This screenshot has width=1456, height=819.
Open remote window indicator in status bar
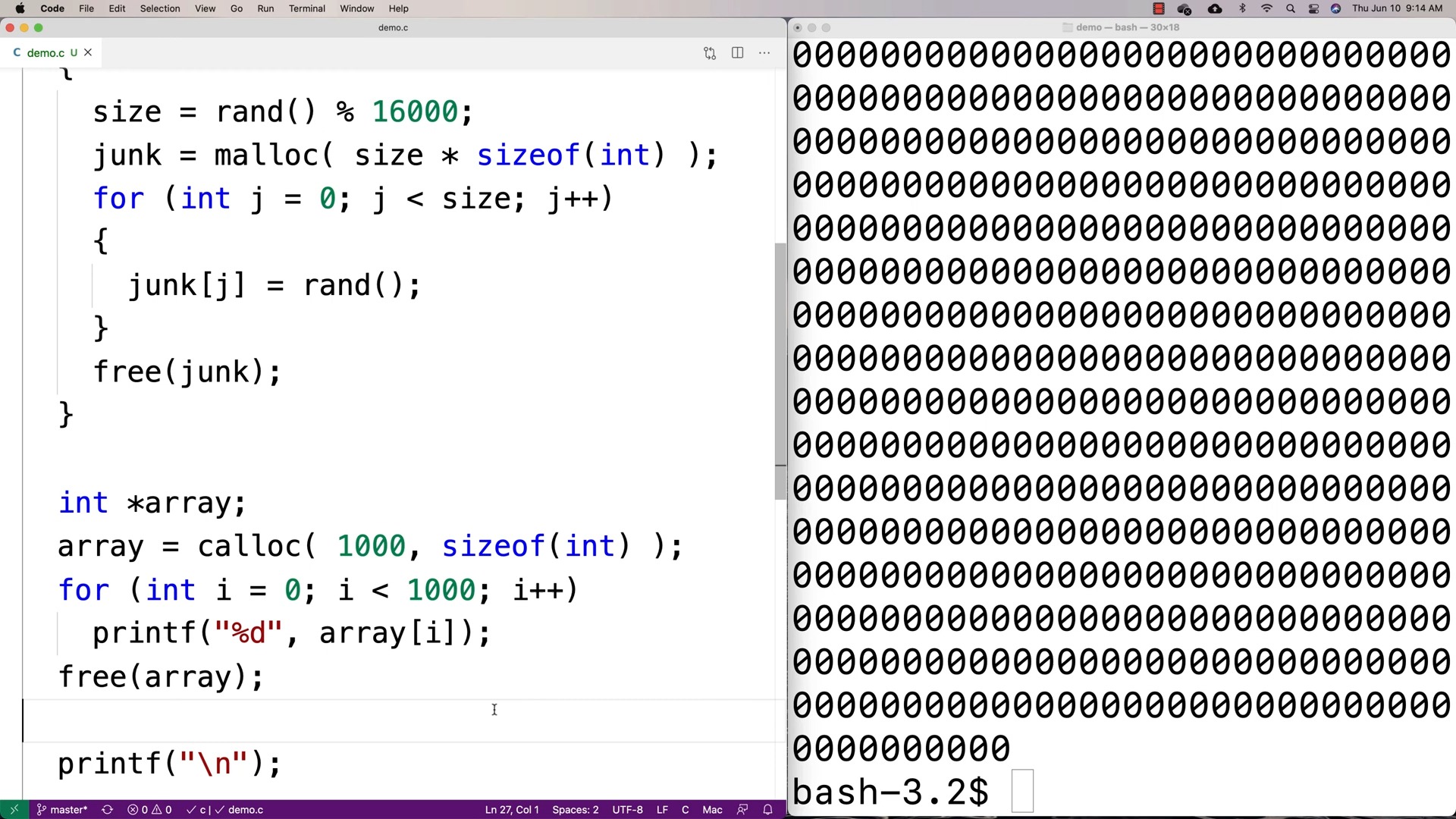click(x=14, y=809)
